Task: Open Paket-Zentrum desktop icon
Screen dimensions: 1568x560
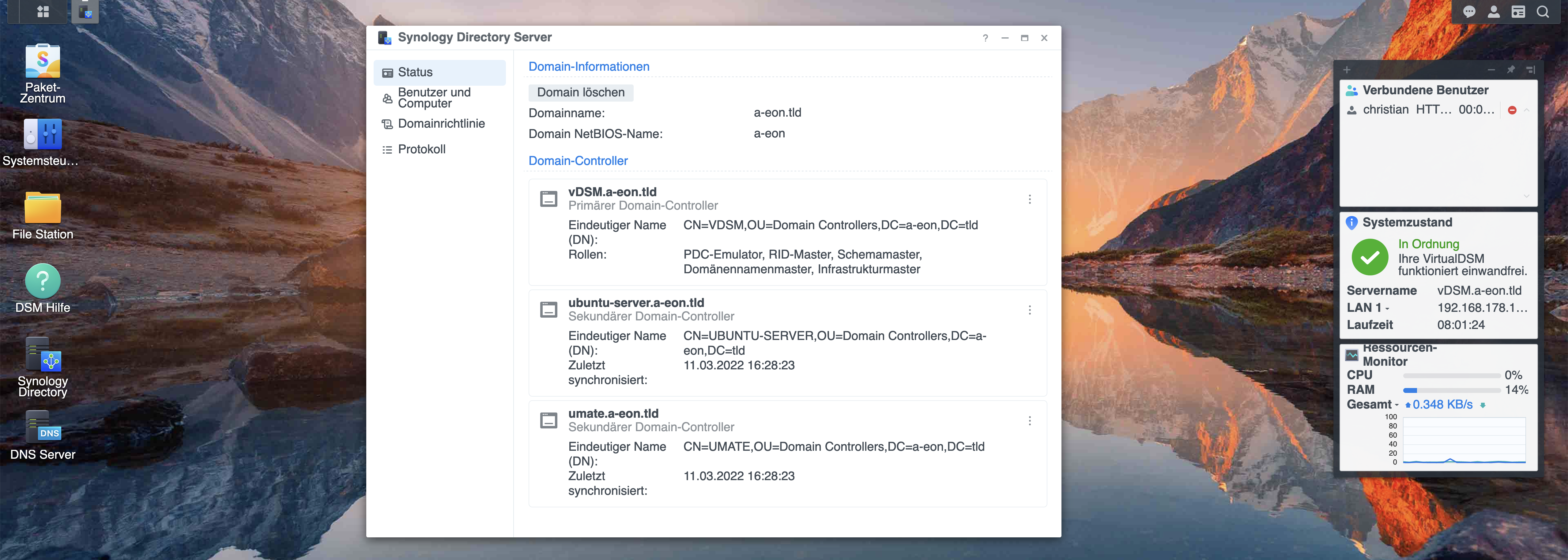Action: pyautogui.click(x=43, y=73)
